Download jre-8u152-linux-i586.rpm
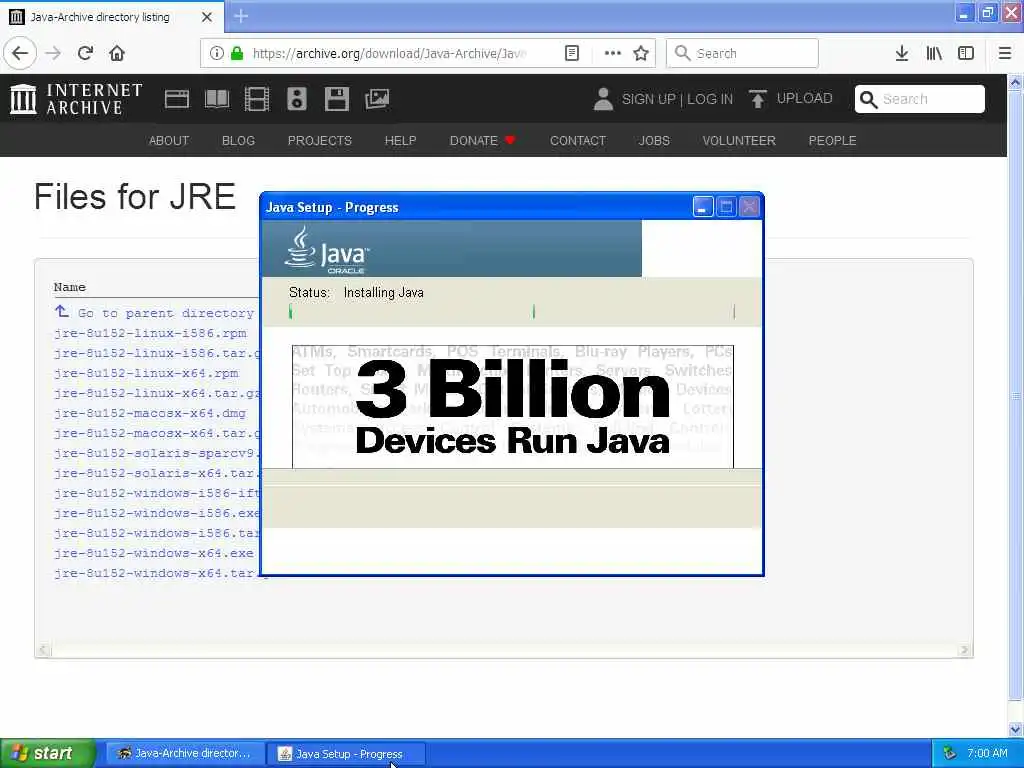The height and width of the screenshot is (768, 1024). coord(150,333)
